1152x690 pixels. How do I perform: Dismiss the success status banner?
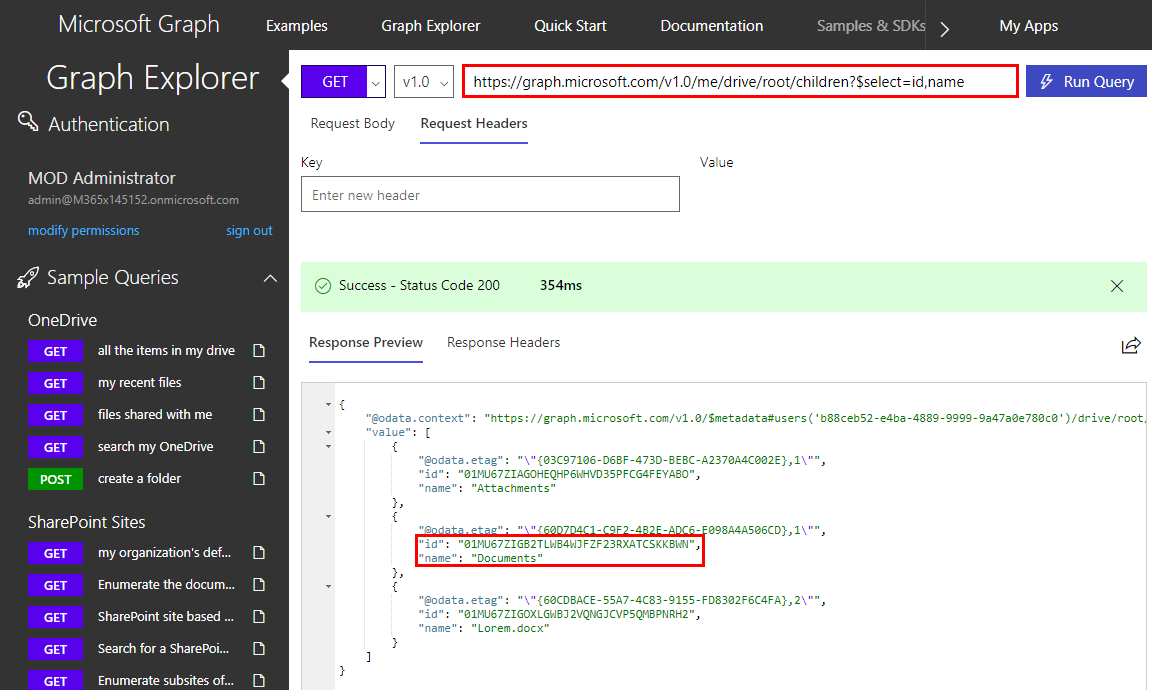1117,286
